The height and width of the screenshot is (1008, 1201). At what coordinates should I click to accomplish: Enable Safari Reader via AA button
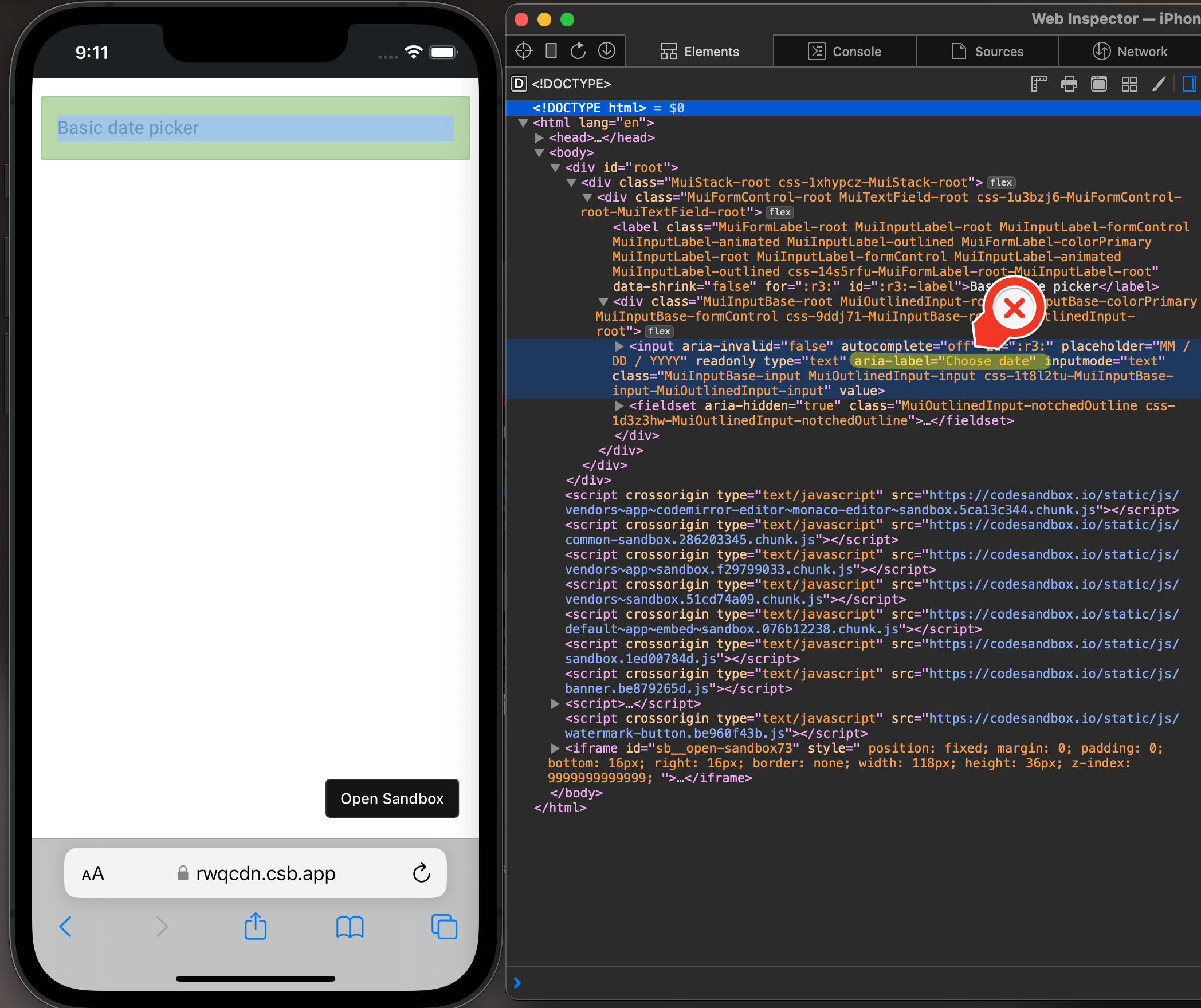pos(92,873)
